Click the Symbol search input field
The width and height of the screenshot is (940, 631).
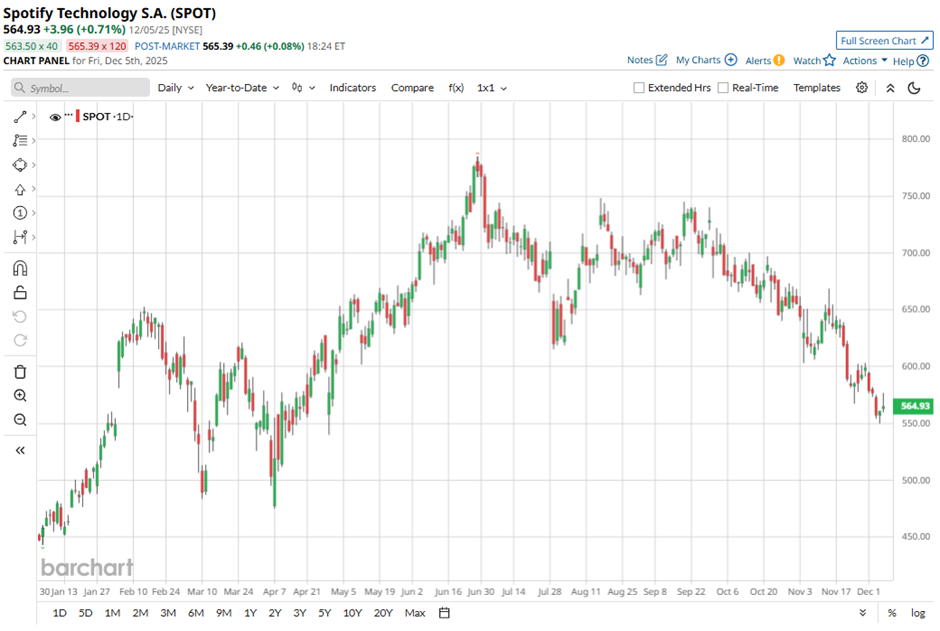[x=78, y=88]
